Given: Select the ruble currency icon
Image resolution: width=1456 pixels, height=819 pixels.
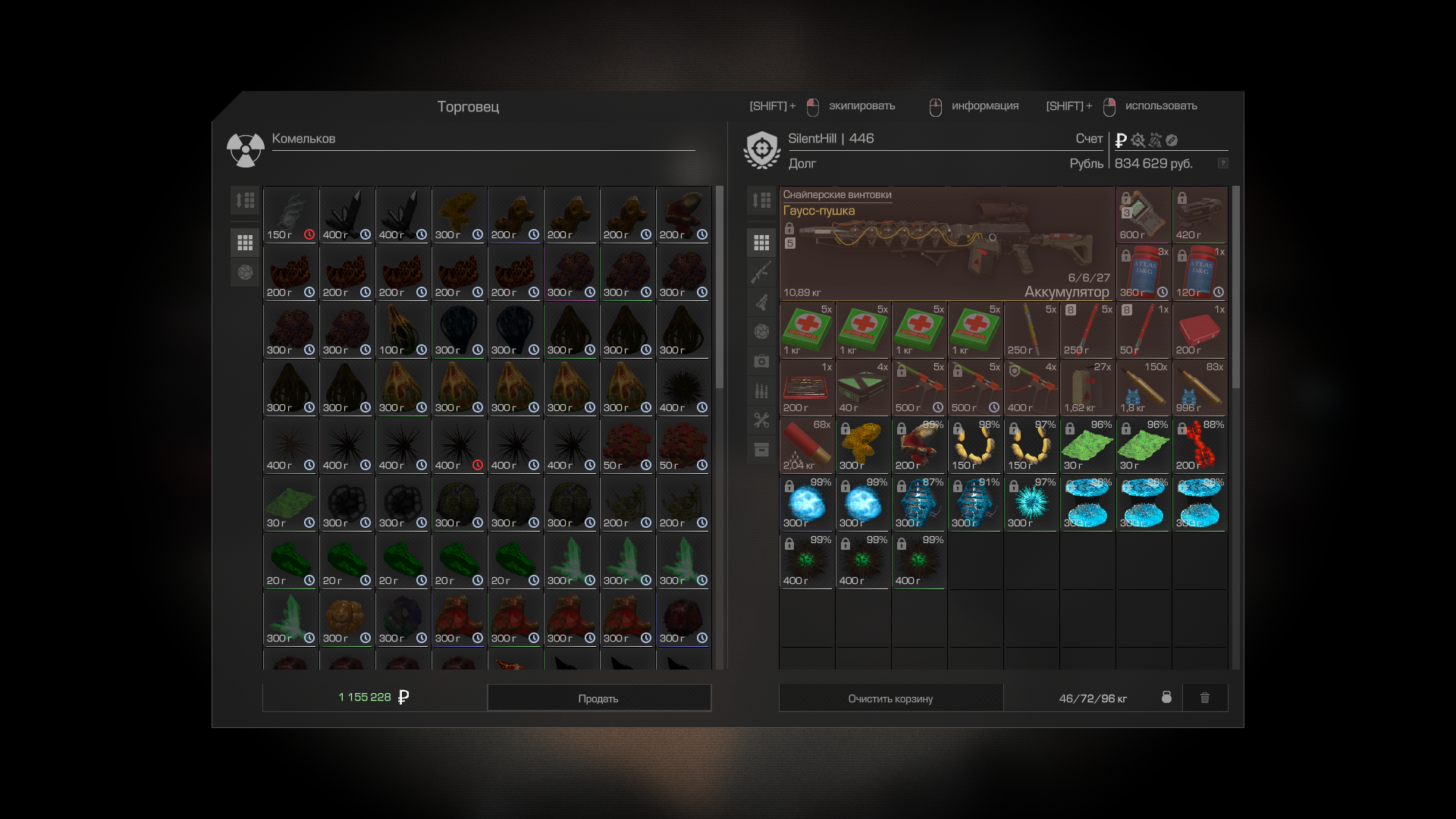Looking at the screenshot, I should (x=1121, y=140).
